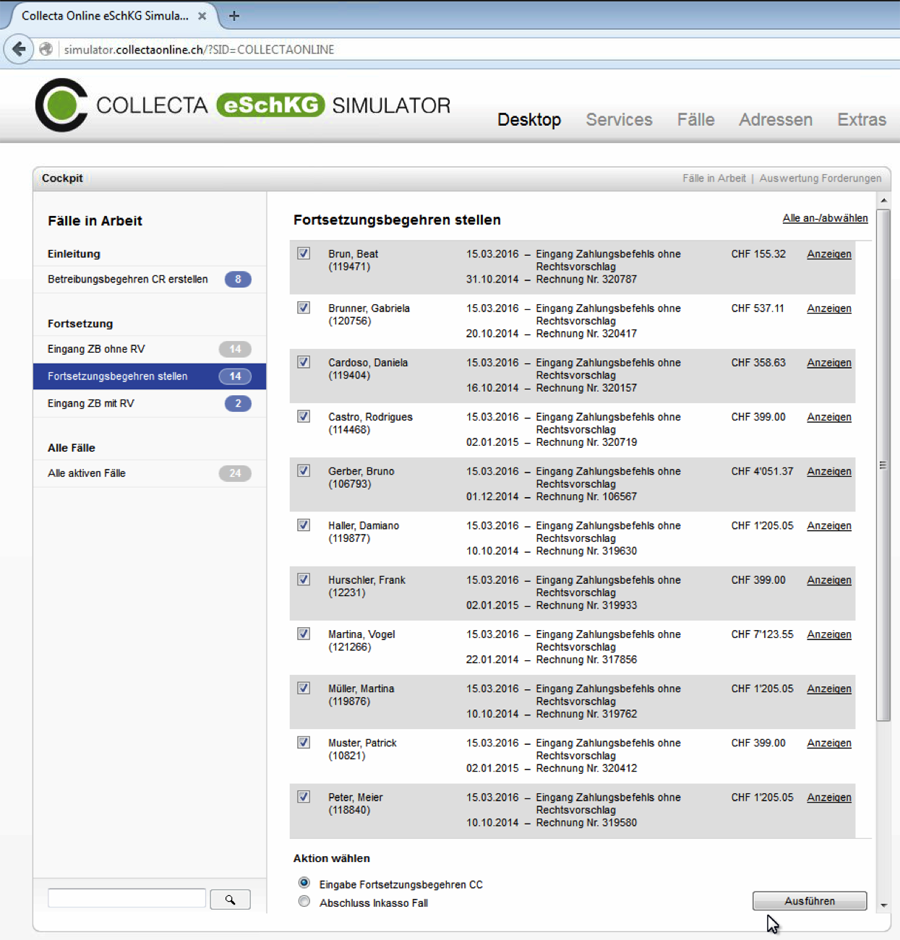This screenshot has height=940, width=900.
Task: Open Anzeigen for Haller, Damiano
Action: [829, 526]
